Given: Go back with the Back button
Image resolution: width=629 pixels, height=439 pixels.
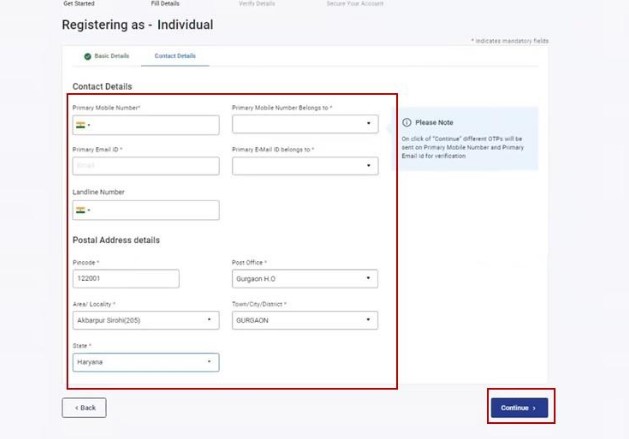Looking at the screenshot, I should tap(84, 408).
